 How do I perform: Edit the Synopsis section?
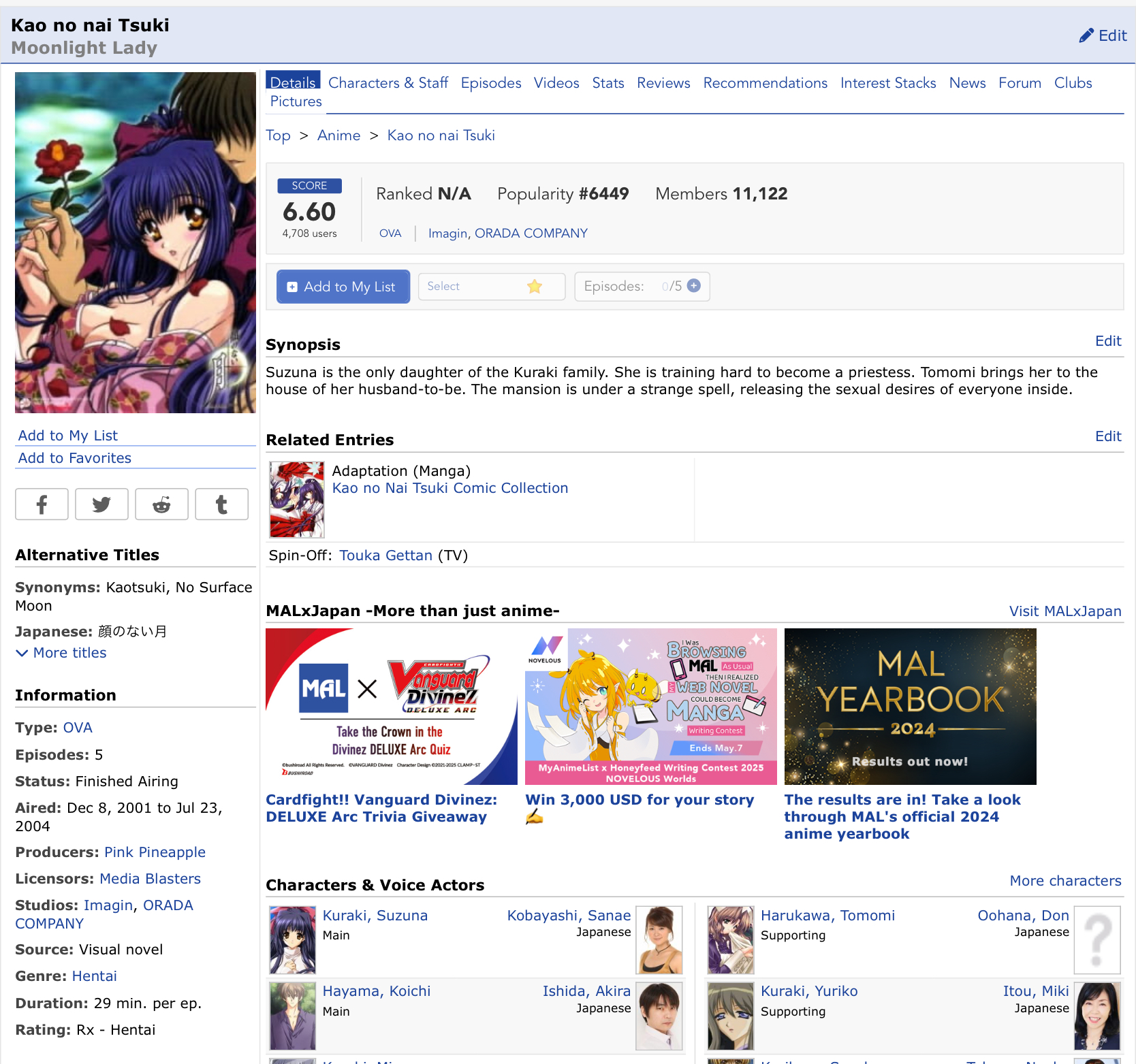pos(1108,341)
